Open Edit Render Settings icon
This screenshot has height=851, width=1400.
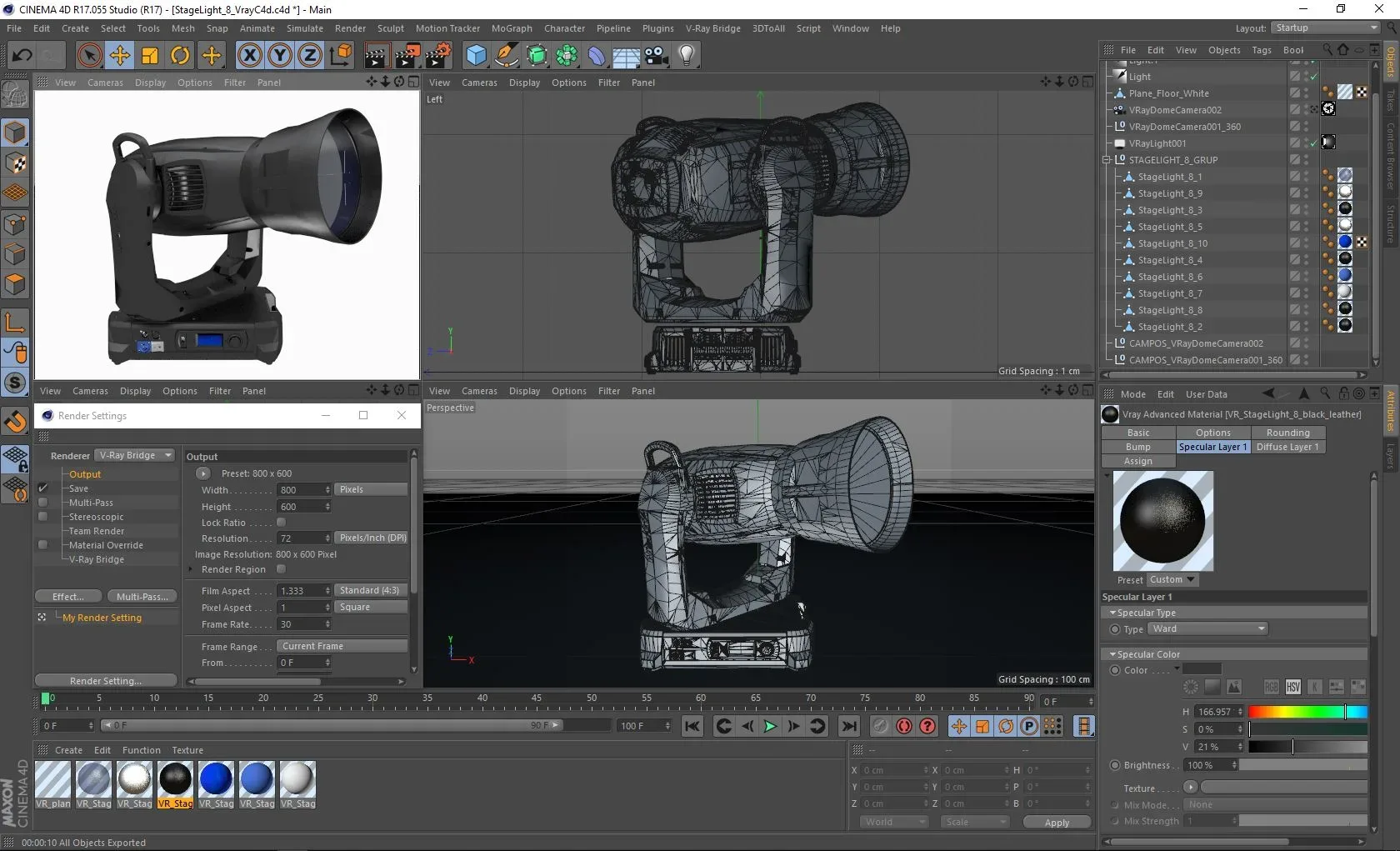[x=438, y=56]
